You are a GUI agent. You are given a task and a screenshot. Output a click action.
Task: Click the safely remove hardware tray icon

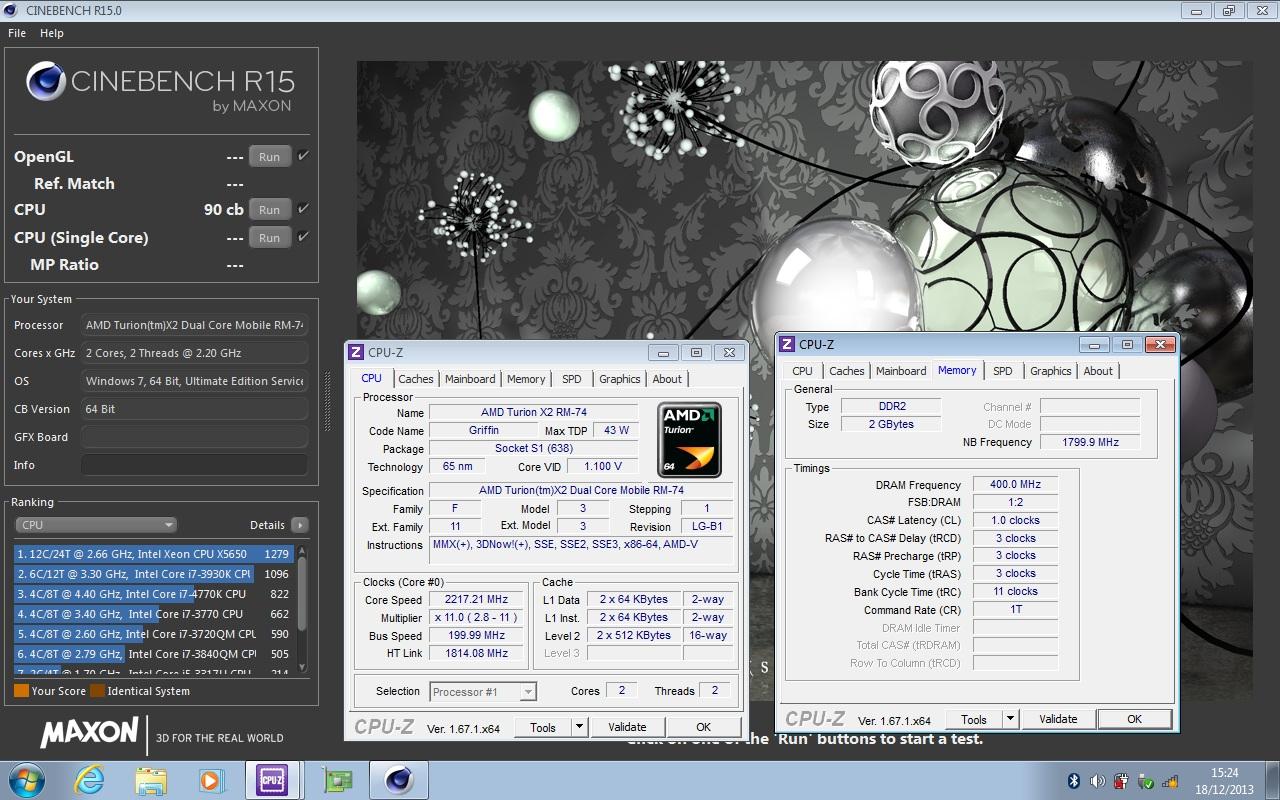click(x=1147, y=781)
